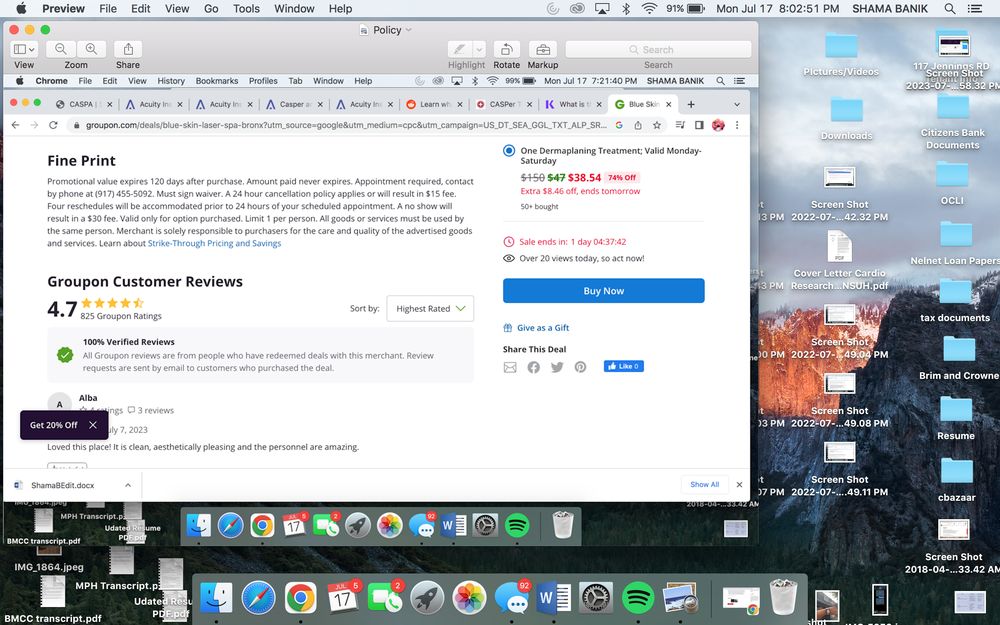Open Photos app in the real bottom Dock
The height and width of the screenshot is (625, 1000).
pyautogui.click(x=469, y=598)
